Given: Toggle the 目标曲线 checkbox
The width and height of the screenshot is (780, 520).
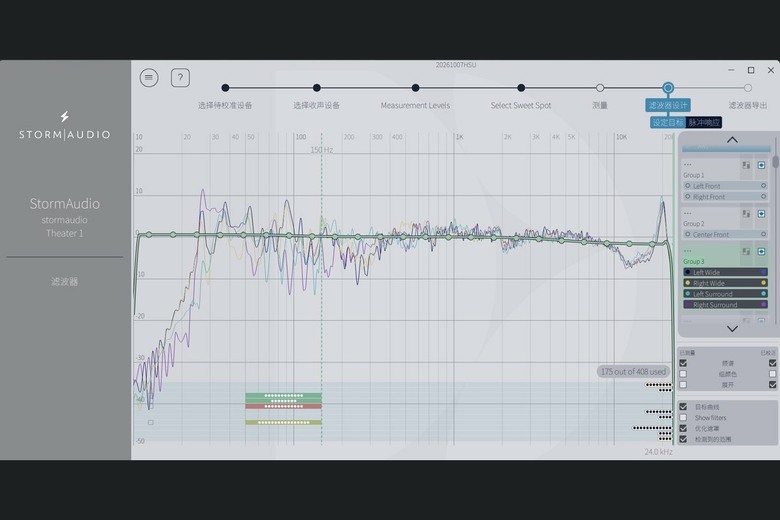Looking at the screenshot, I should (x=683, y=407).
